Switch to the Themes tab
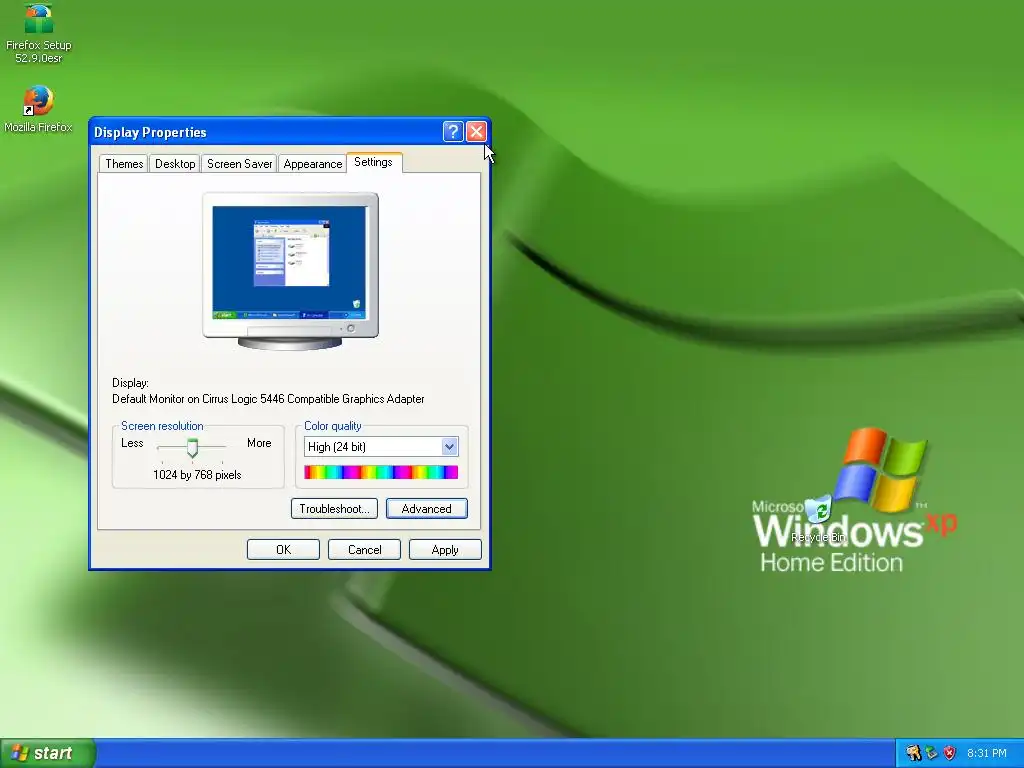The image size is (1024, 768). pos(124,164)
